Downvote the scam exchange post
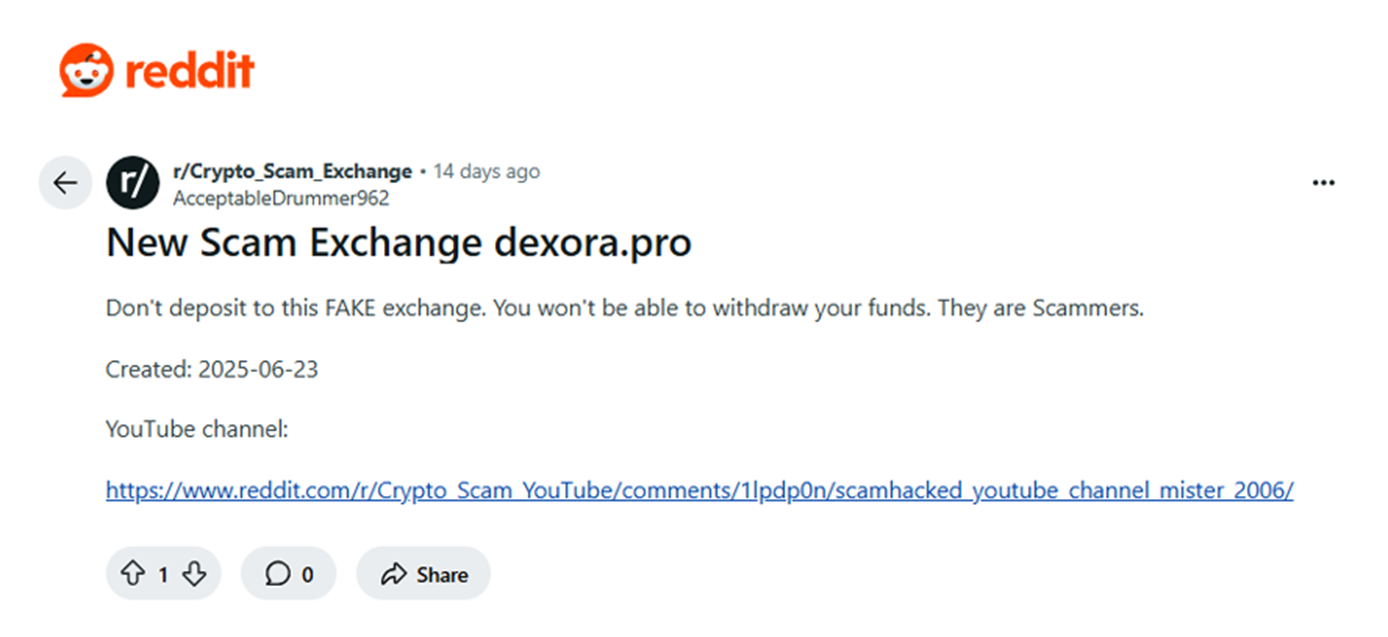 point(196,573)
